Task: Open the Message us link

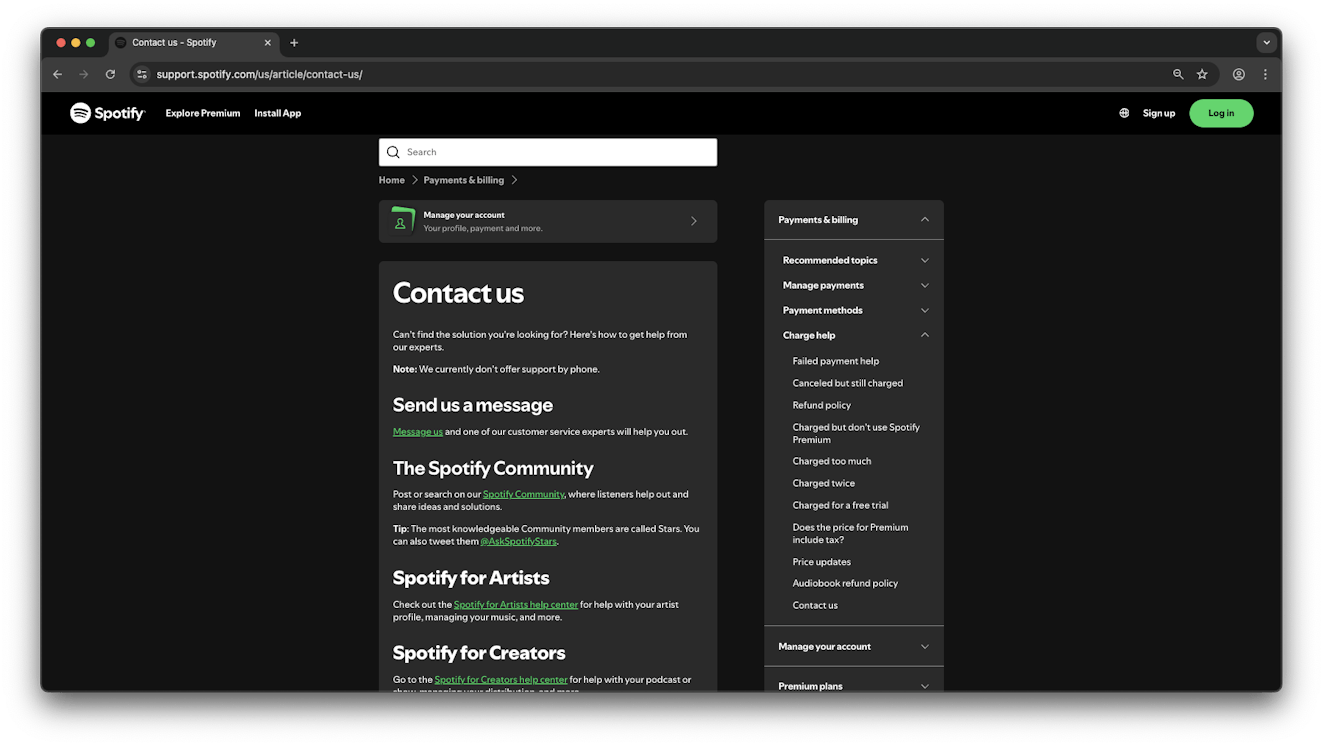Action: (x=418, y=432)
